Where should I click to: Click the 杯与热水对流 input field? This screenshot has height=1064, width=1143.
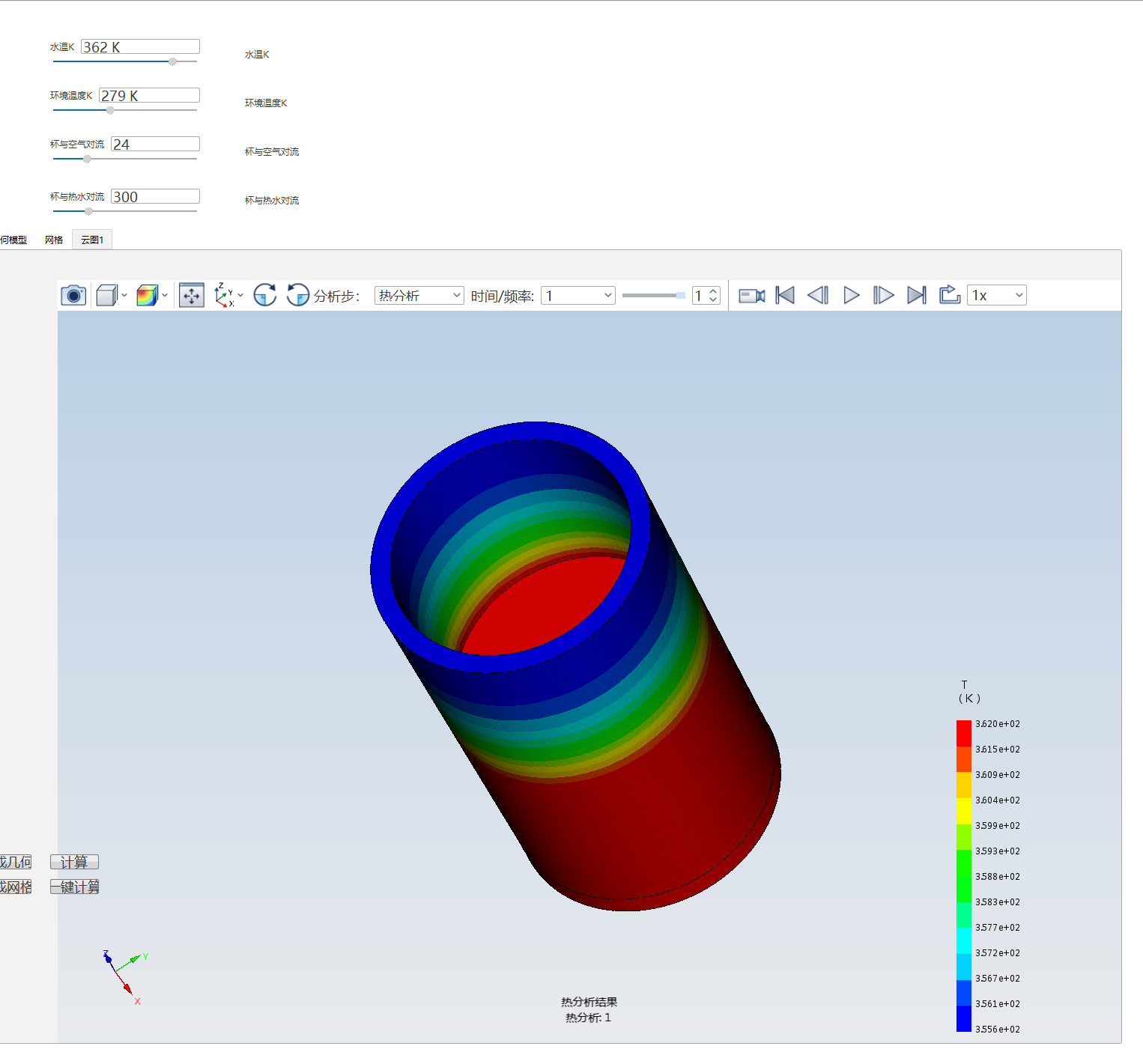point(155,196)
